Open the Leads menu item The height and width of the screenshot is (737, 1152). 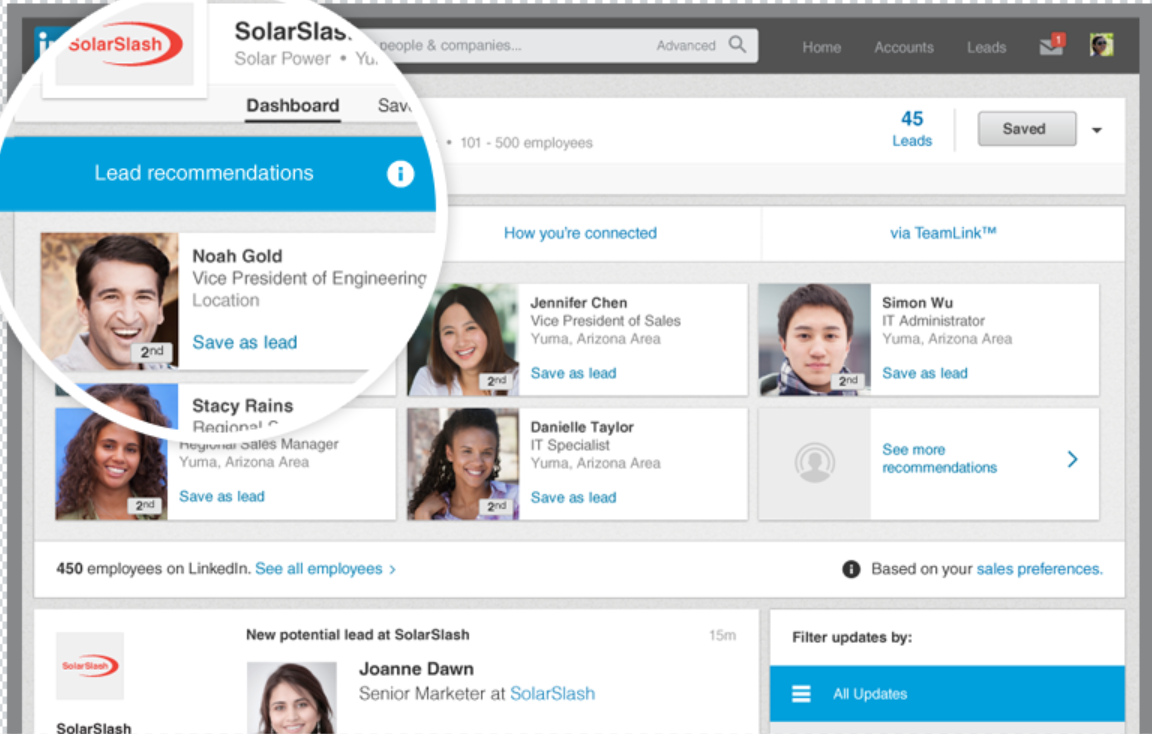[986, 47]
